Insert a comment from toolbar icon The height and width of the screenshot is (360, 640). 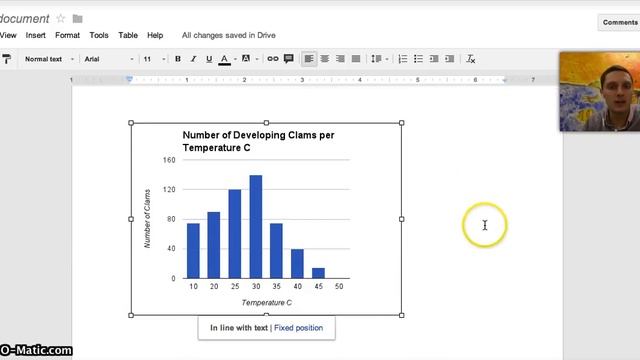point(289,59)
